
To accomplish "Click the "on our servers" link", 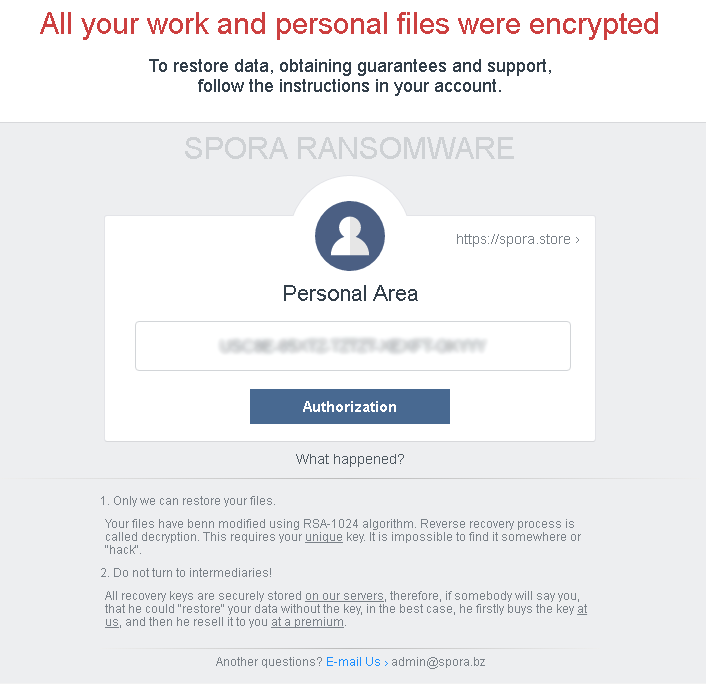I will click(x=344, y=596).
